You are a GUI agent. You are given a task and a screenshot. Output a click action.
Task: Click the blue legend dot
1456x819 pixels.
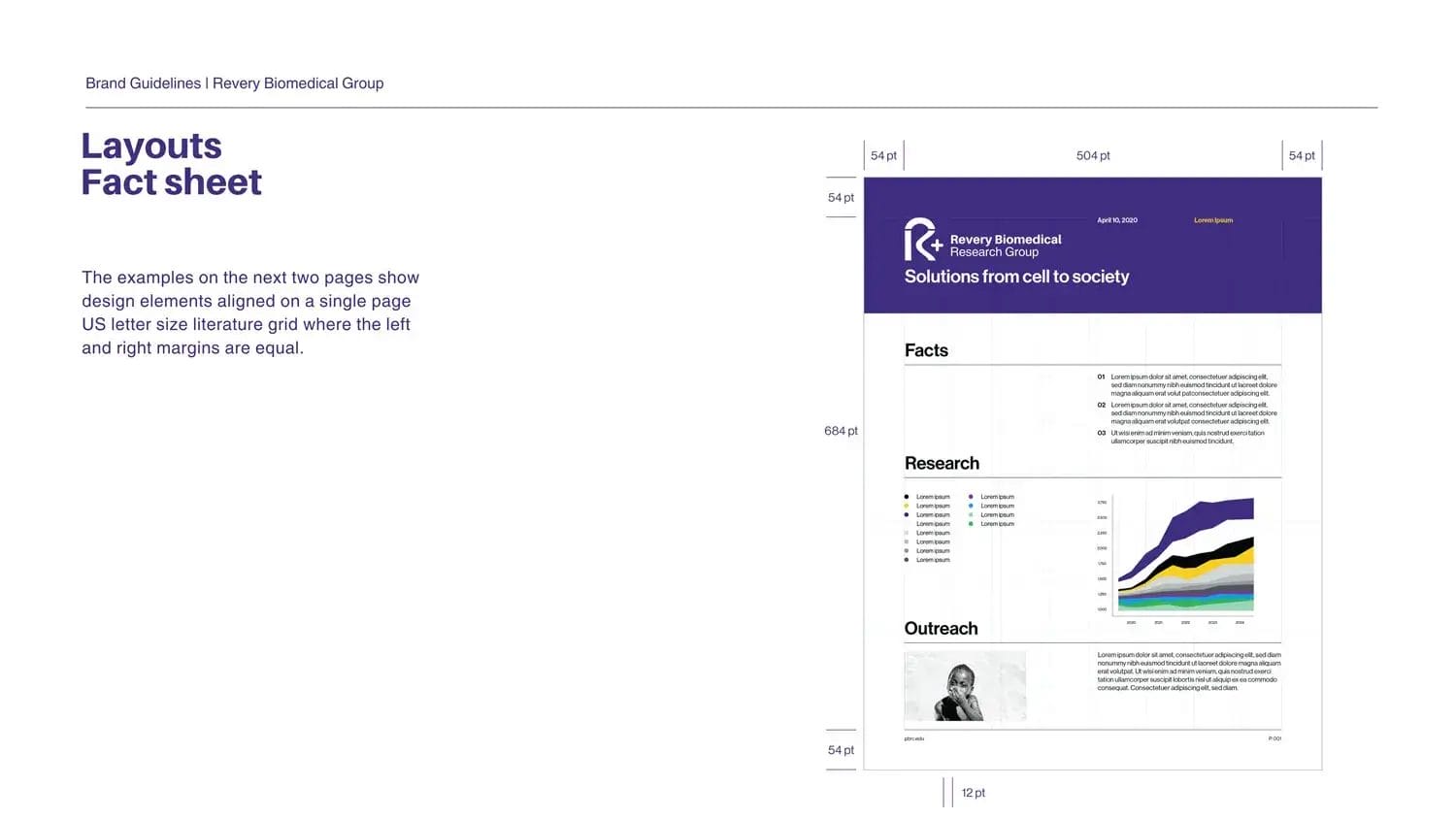coord(971,506)
